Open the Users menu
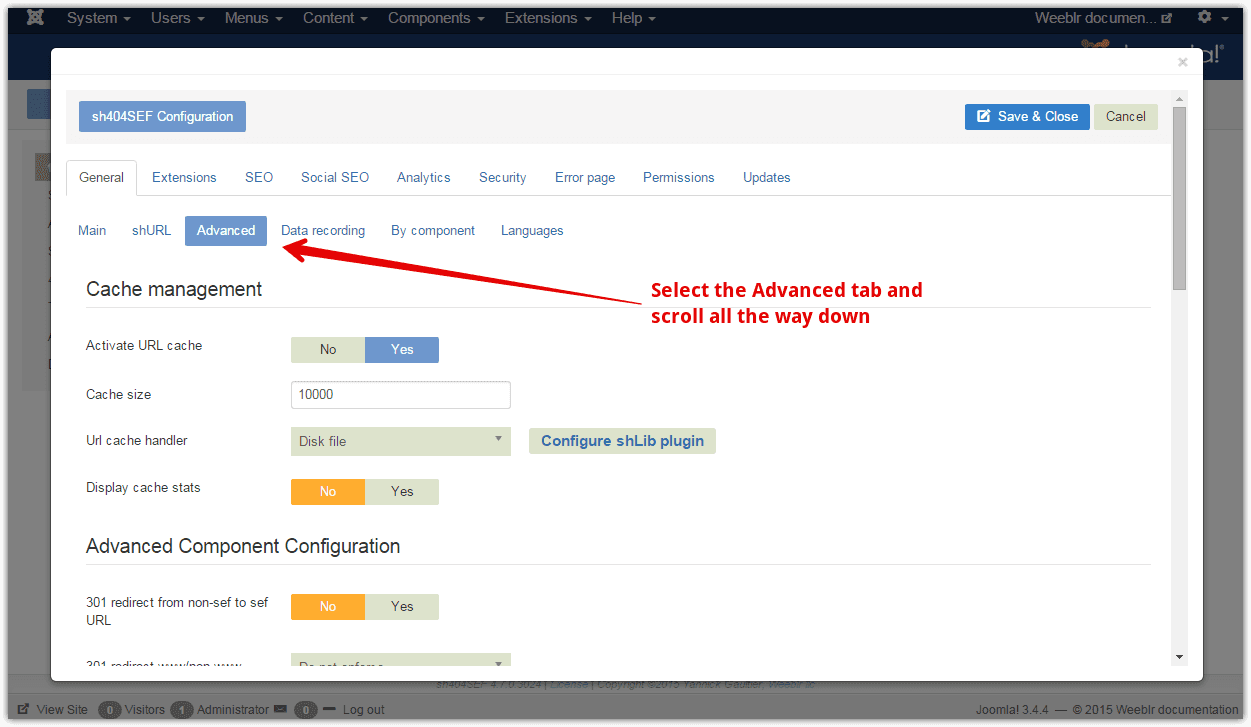 click(178, 18)
